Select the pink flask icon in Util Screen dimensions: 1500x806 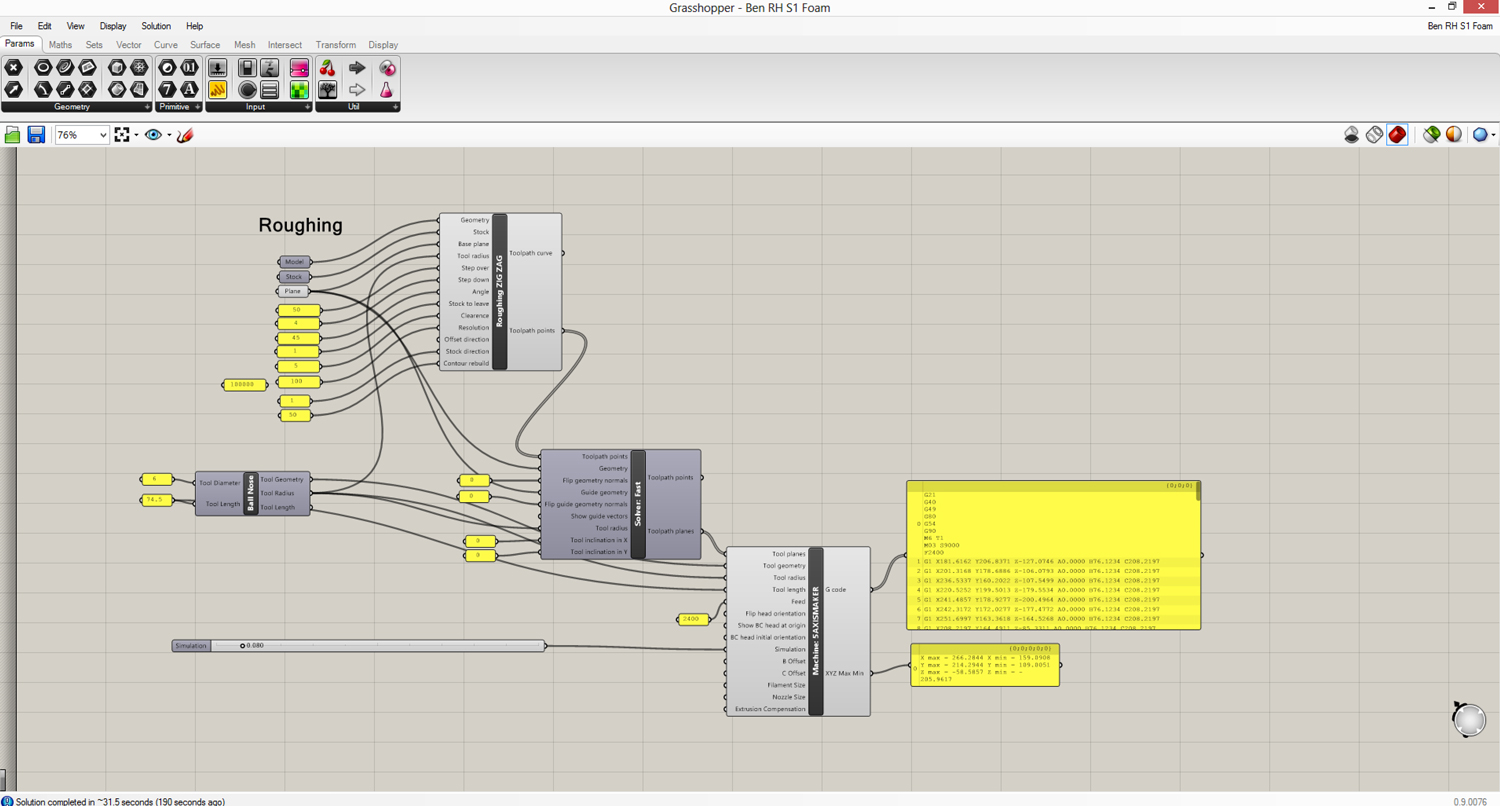(x=386, y=89)
